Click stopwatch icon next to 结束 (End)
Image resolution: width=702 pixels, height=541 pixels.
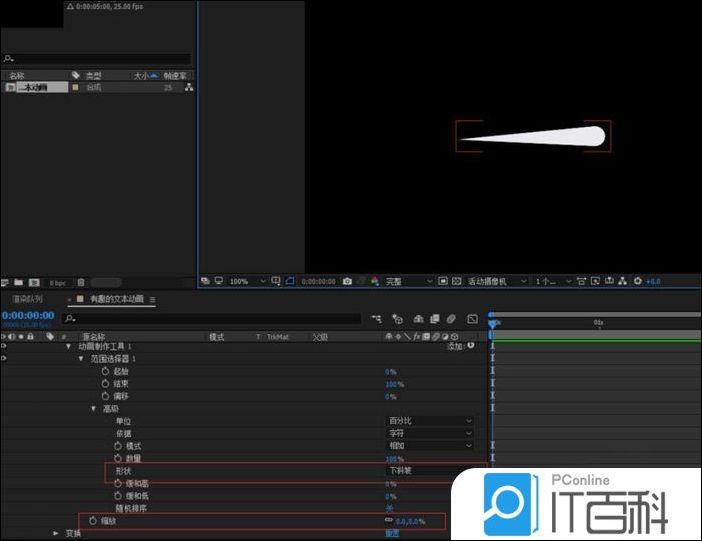click(105, 383)
